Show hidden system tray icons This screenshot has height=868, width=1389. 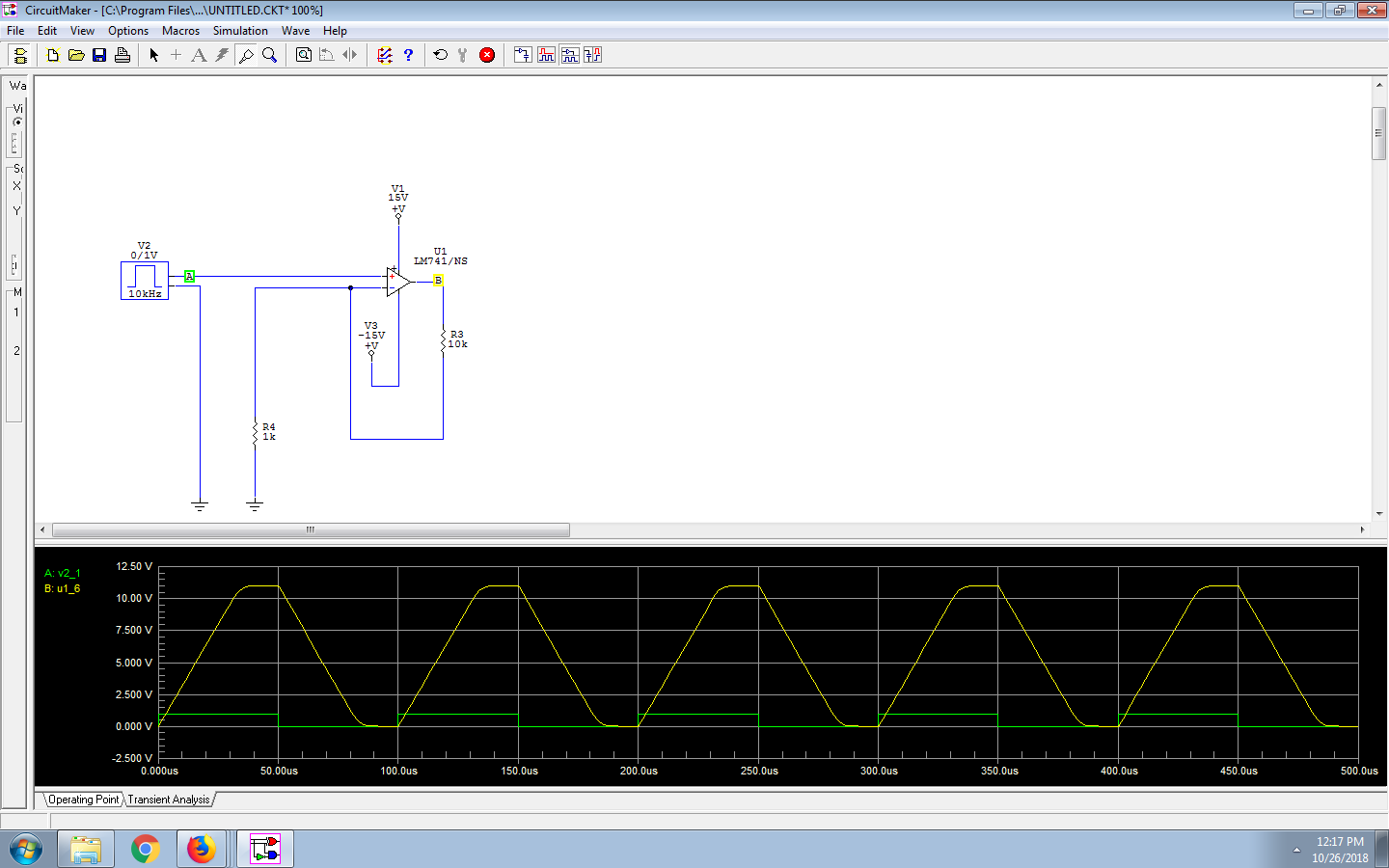point(1296,851)
